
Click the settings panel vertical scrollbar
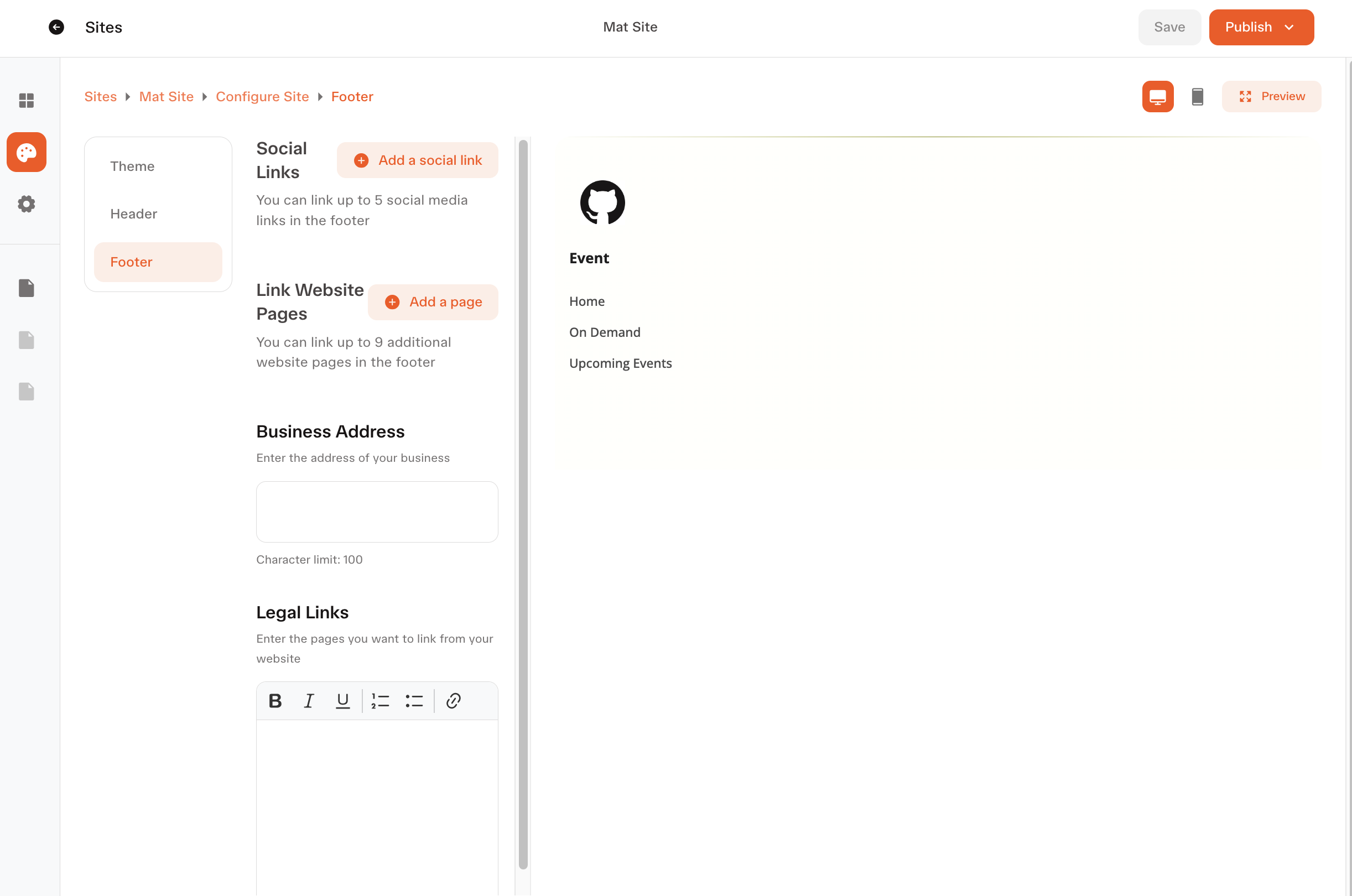tap(523, 504)
